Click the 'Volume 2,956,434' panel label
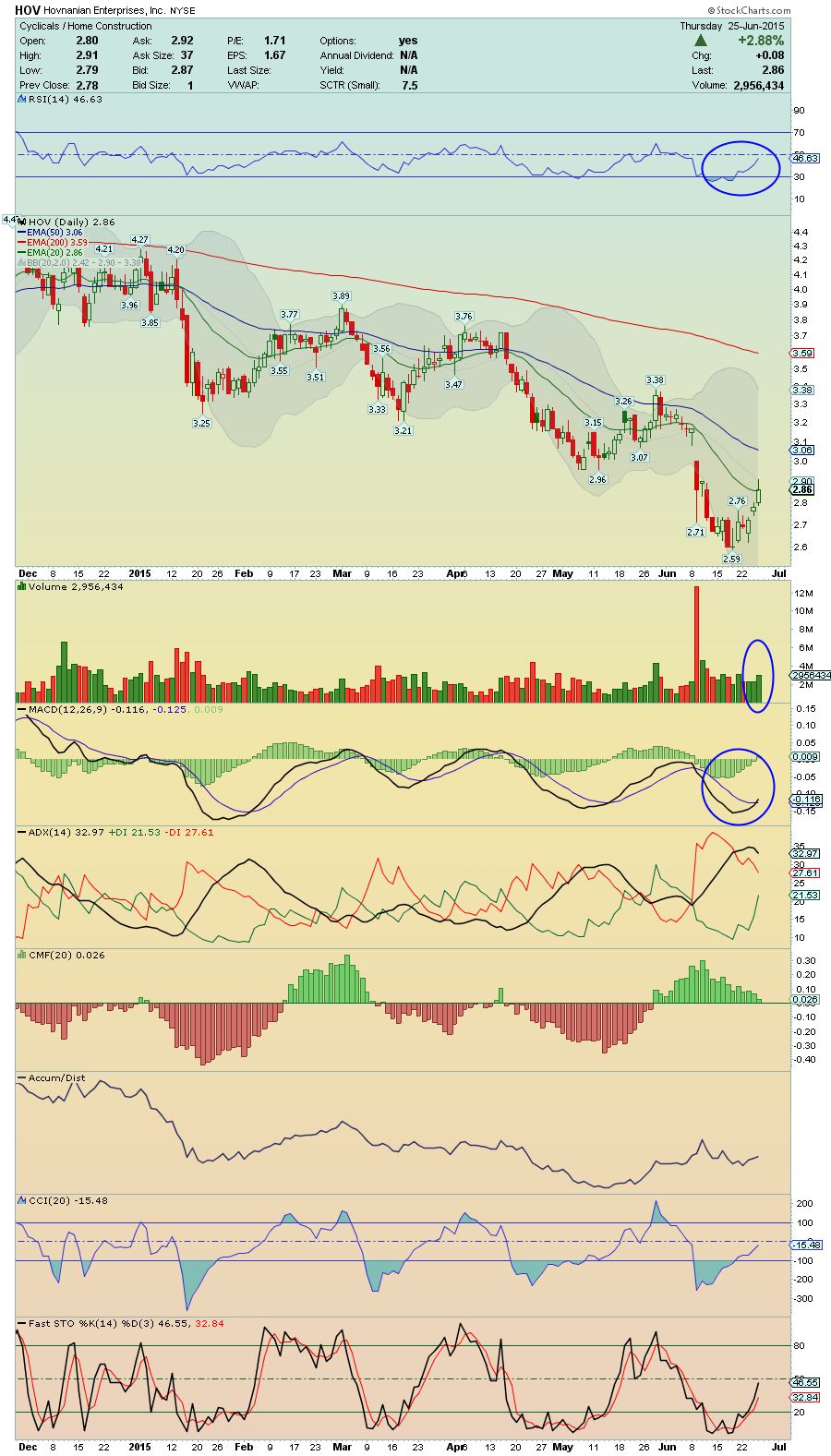This screenshot has height=1456, width=831. click(76, 586)
